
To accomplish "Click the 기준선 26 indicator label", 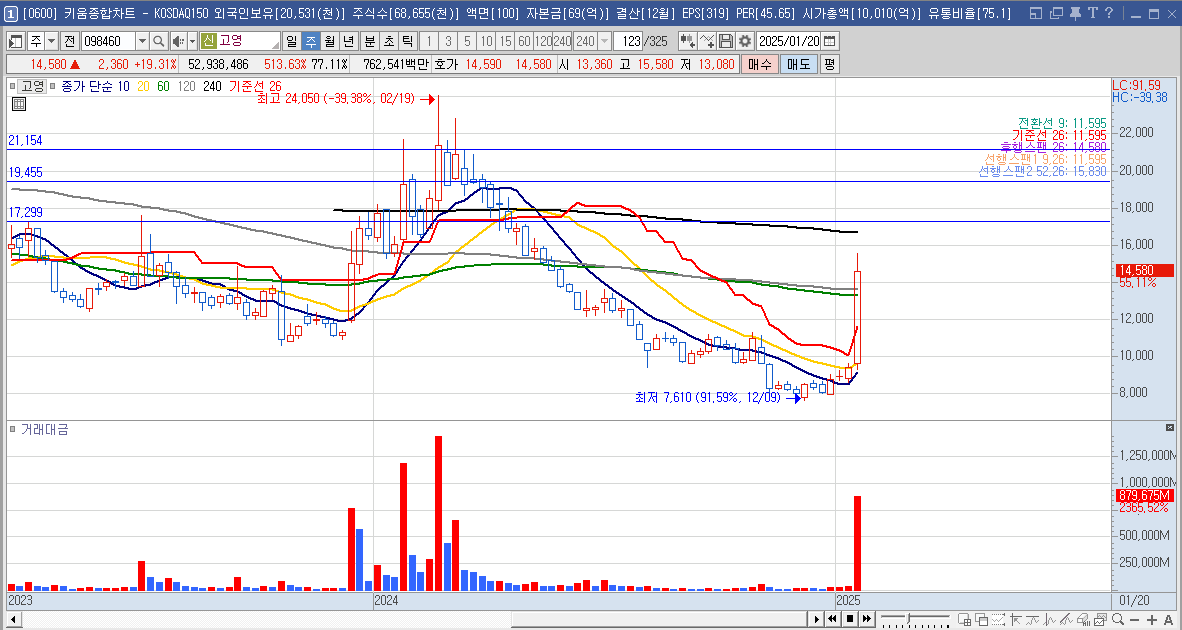I will pyautogui.click(x=254, y=87).
